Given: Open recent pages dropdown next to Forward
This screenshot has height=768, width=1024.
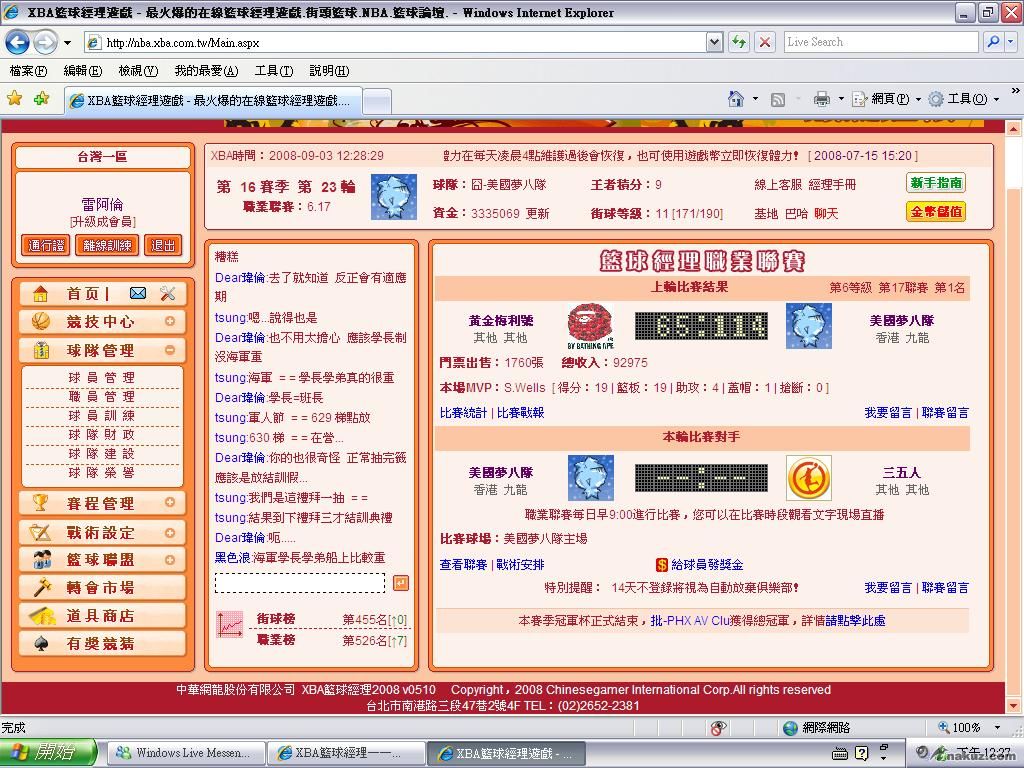Looking at the screenshot, I should (67, 43).
